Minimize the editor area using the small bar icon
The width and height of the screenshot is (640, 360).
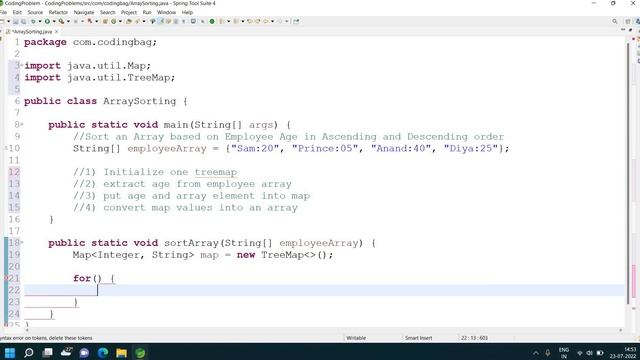(623, 30)
